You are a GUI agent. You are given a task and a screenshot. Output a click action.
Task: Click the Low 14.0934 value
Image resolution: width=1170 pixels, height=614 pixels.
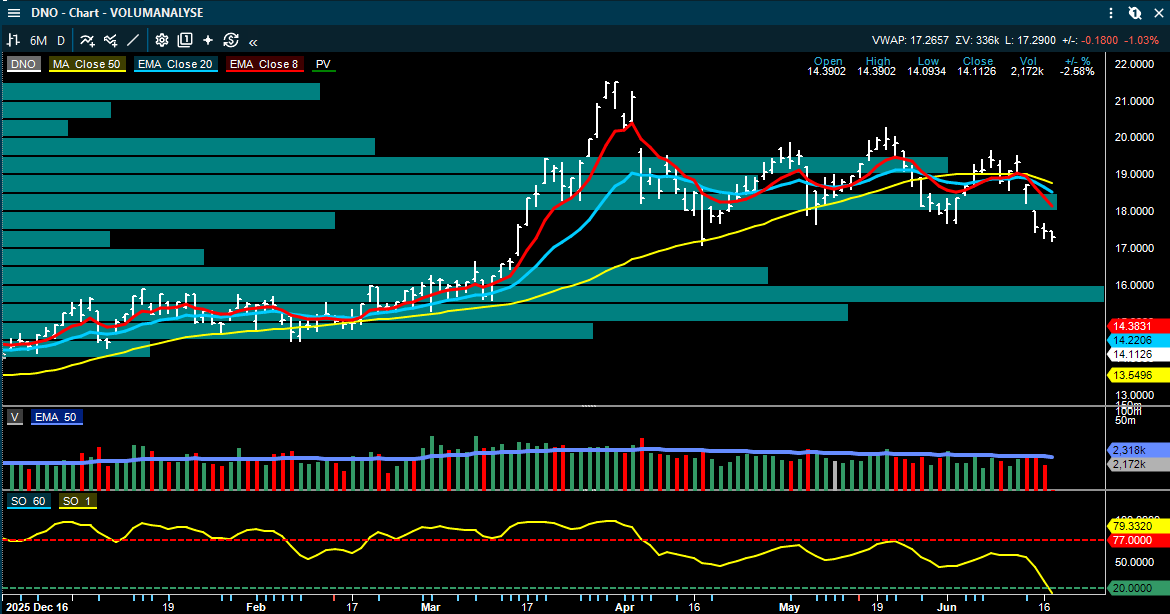pos(927,72)
